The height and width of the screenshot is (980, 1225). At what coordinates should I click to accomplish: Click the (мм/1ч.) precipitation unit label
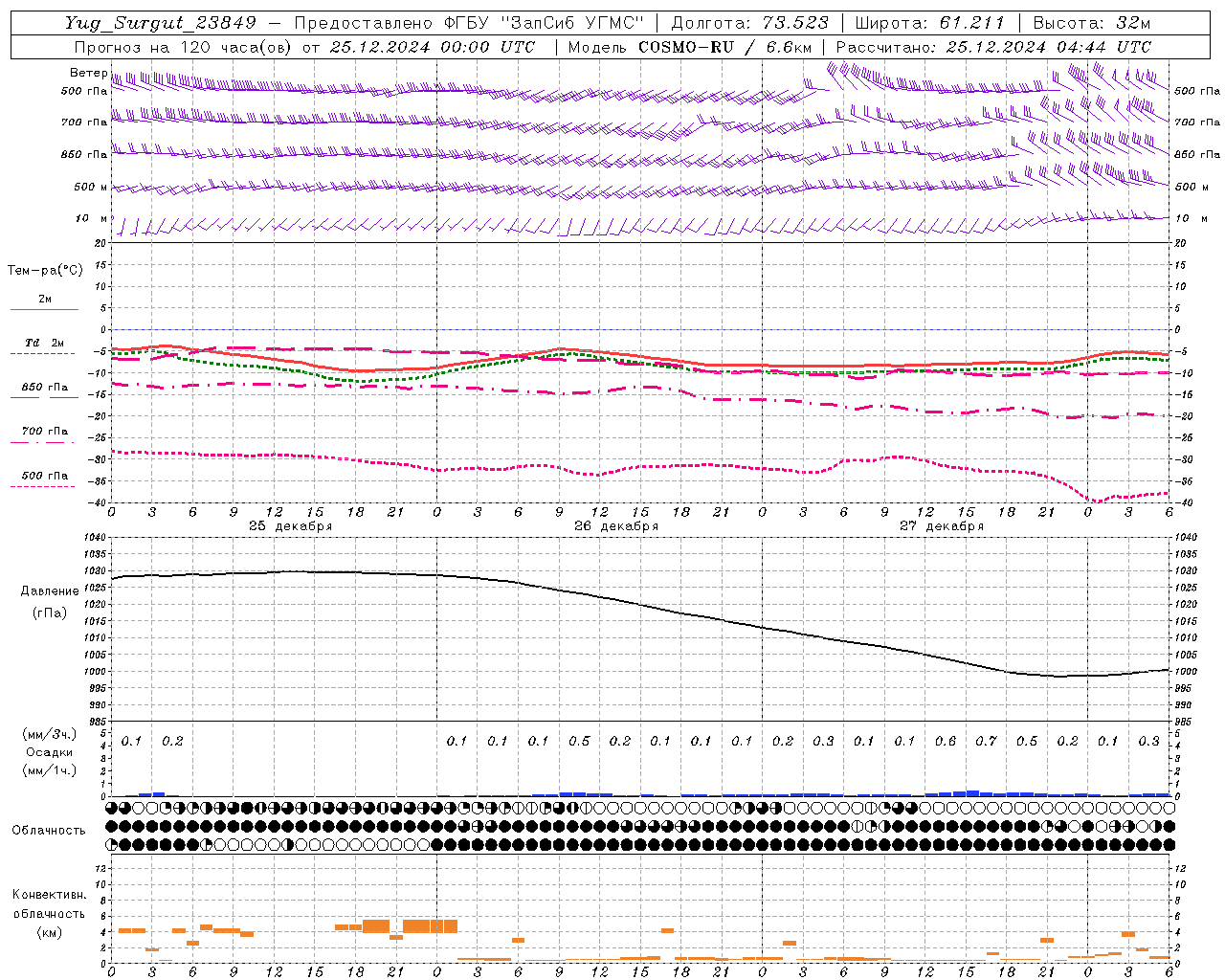[x=50, y=770]
